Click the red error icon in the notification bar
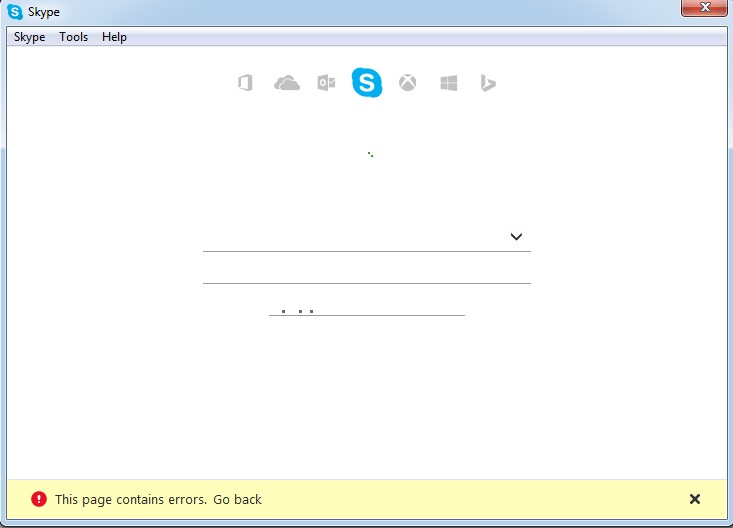Viewport: 733px width, 528px height. point(39,499)
